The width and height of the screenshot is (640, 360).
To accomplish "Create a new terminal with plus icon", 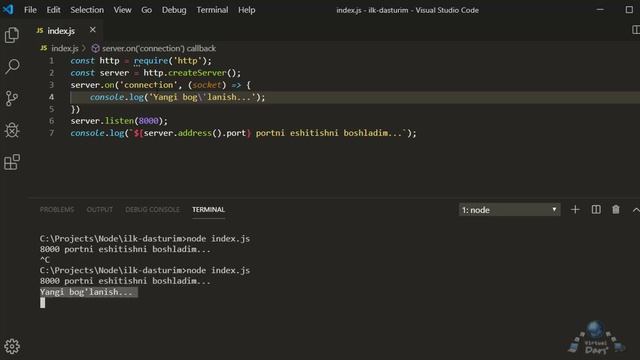I will (x=575, y=209).
